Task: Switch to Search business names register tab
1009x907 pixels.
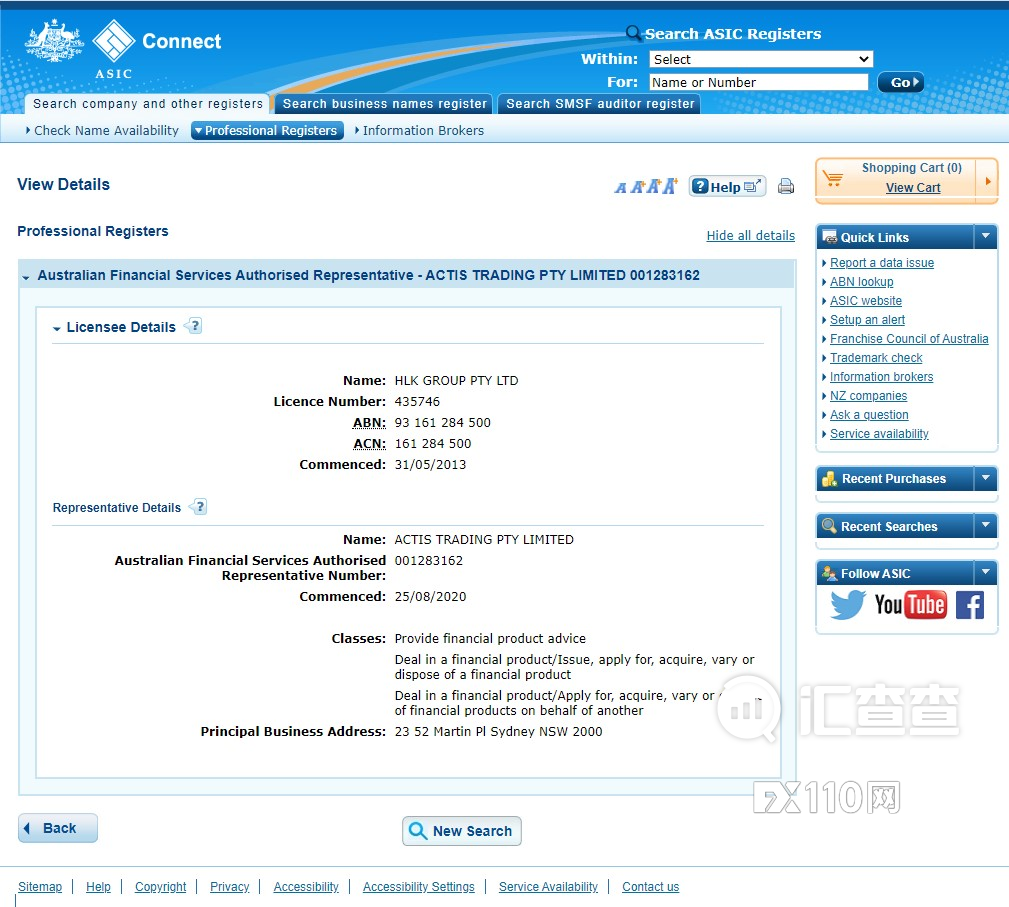Action: [x=384, y=104]
